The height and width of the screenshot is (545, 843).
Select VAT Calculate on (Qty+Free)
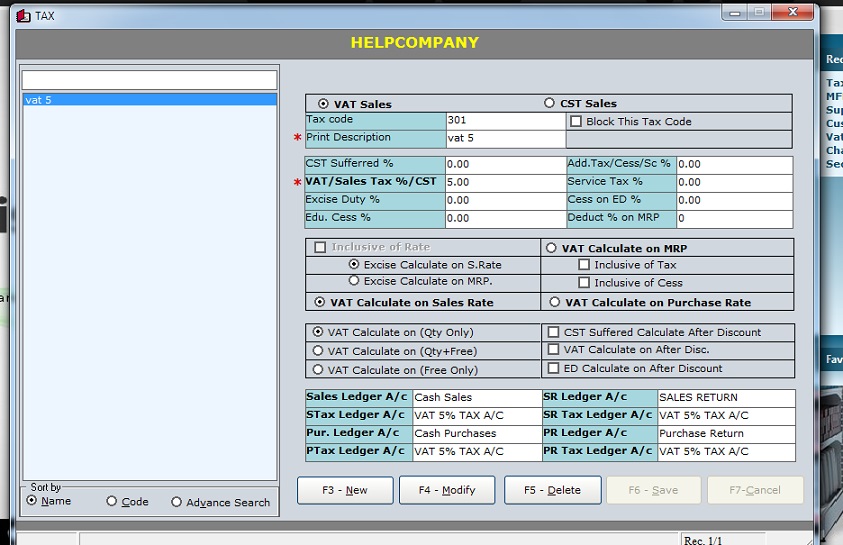click(318, 351)
